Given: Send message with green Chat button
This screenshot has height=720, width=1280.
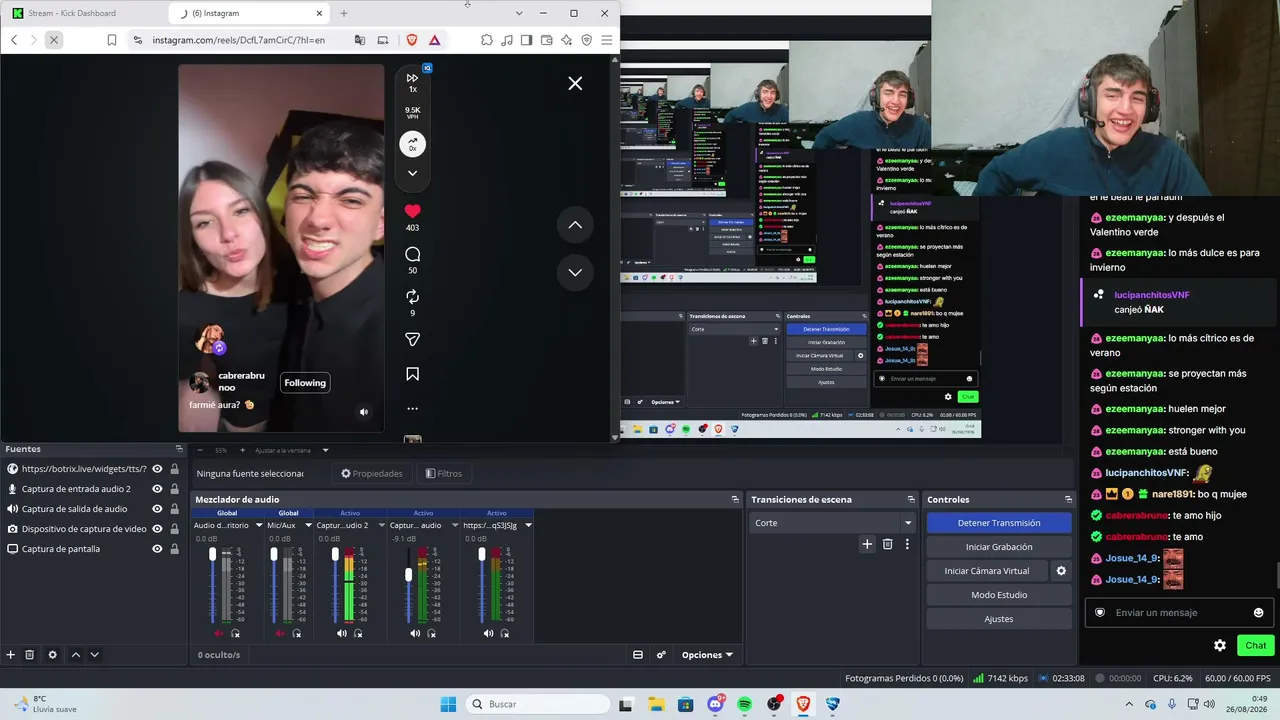Looking at the screenshot, I should pyautogui.click(x=1256, y=646).
